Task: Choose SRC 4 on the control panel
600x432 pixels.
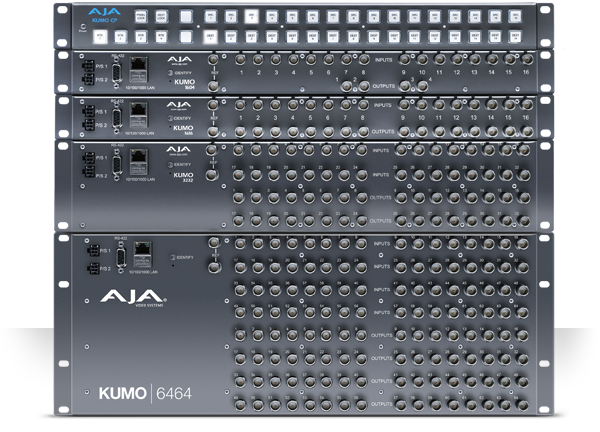Action: click(x=272, y=16)
